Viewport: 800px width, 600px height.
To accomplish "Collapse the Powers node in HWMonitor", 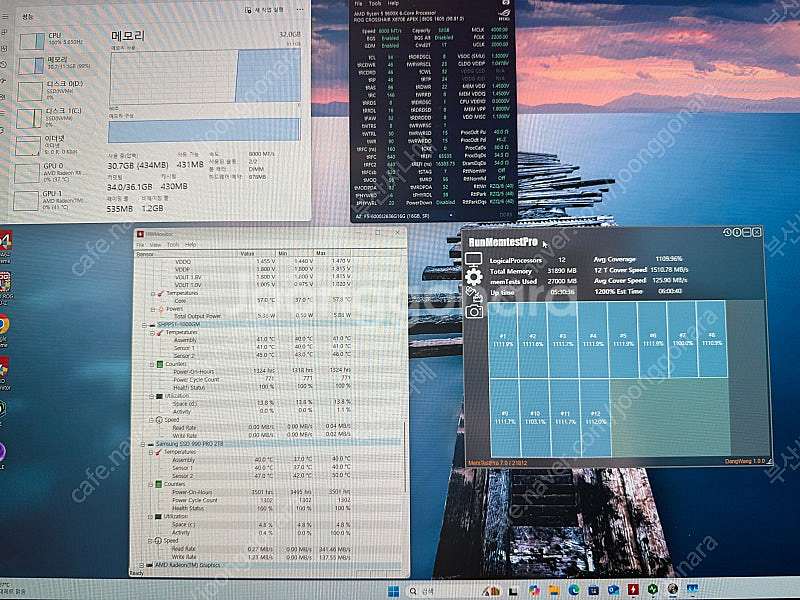I will [153, 309].
